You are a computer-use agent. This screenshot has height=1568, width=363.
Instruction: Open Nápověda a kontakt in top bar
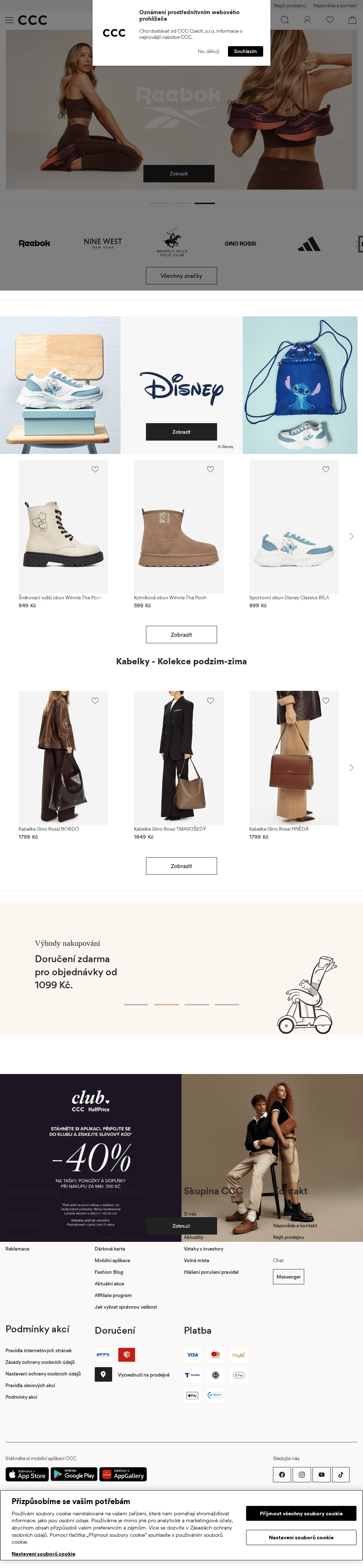coord(335,5)
